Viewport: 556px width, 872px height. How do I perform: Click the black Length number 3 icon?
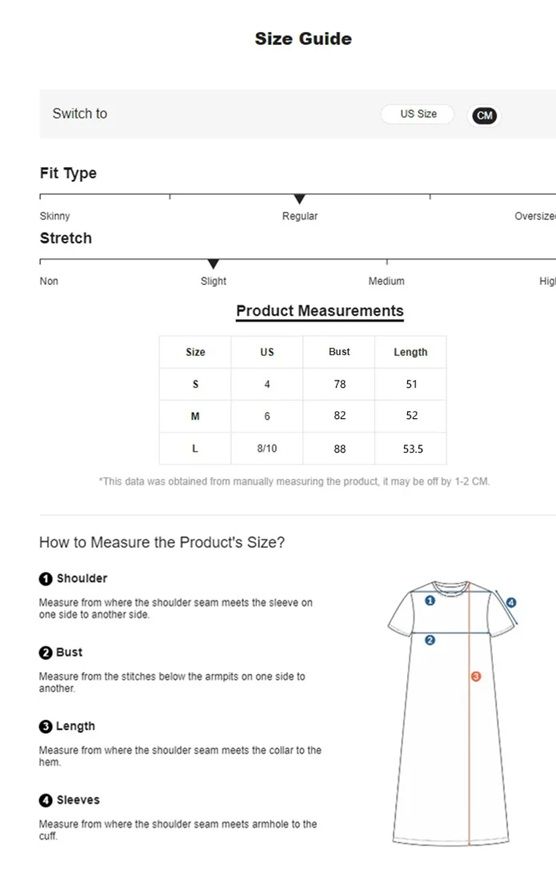pyautogui.click(x=46, y=727)
